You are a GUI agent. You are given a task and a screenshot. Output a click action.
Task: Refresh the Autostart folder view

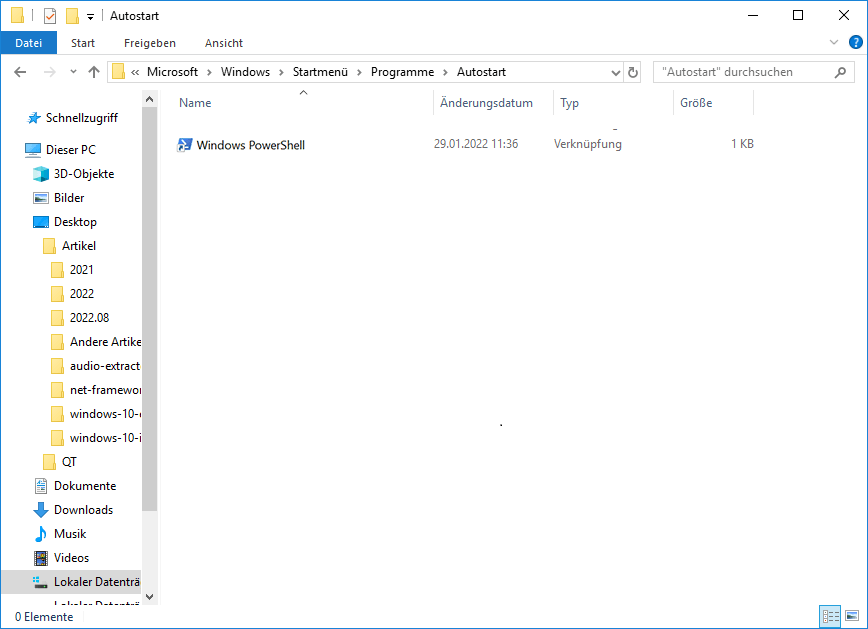click(x=633, y=72)
